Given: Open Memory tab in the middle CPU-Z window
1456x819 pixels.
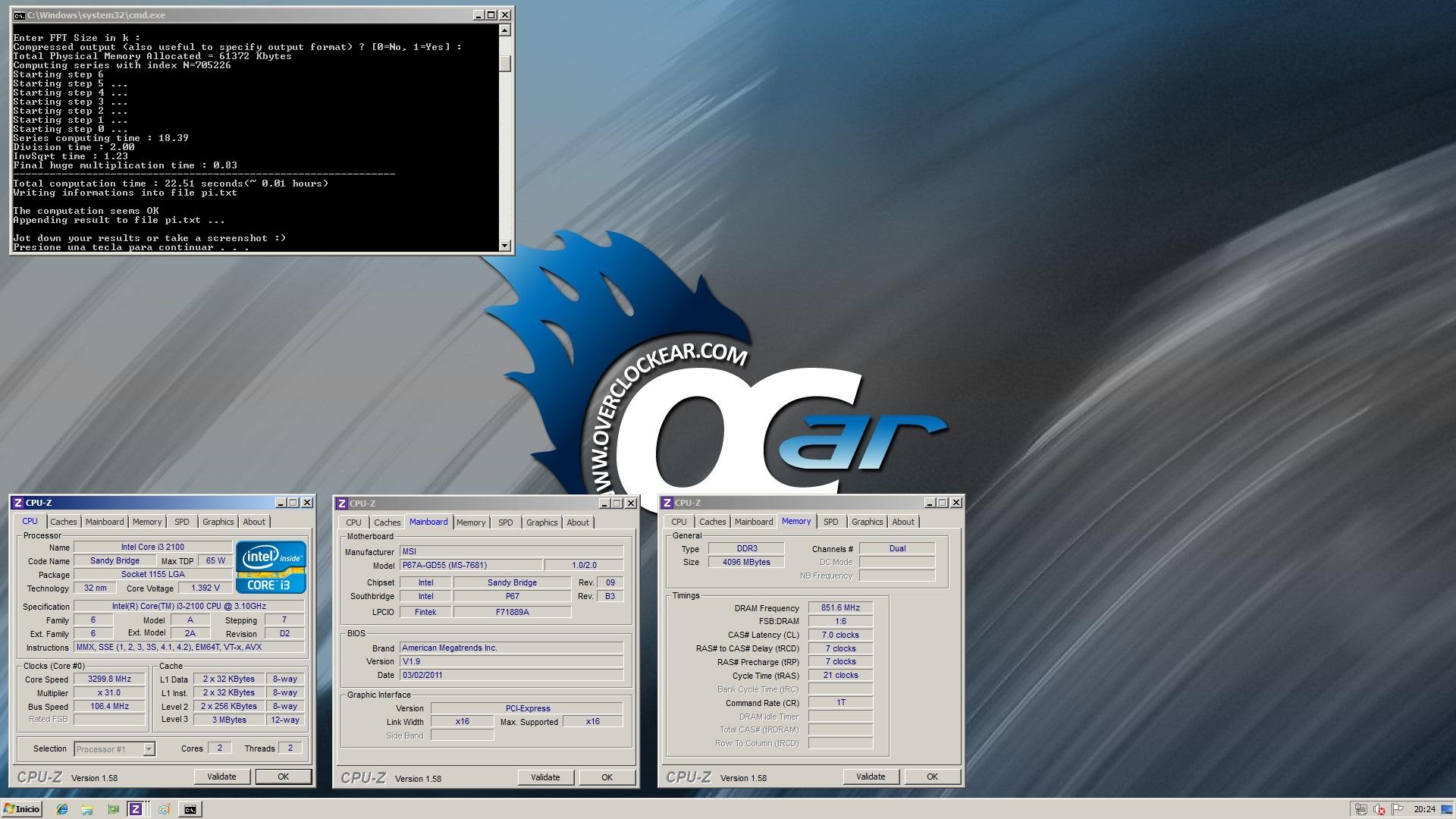Looking at the screenshot, I should tap(471, 522).
